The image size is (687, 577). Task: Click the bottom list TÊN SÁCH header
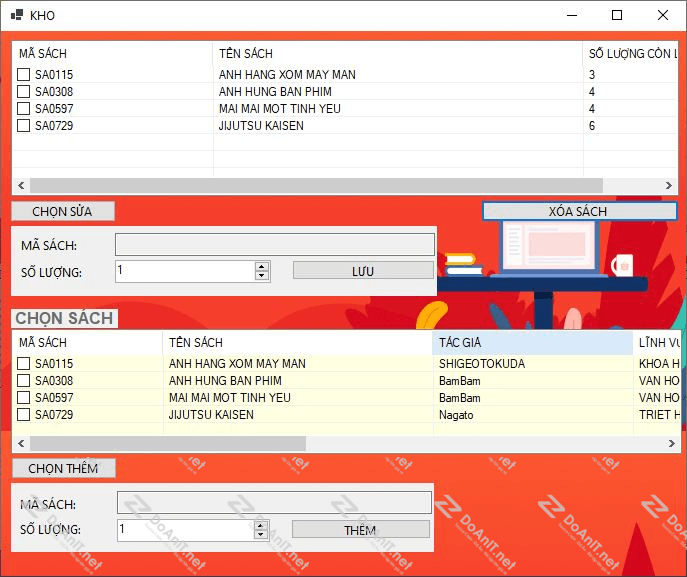pos(297,343)
